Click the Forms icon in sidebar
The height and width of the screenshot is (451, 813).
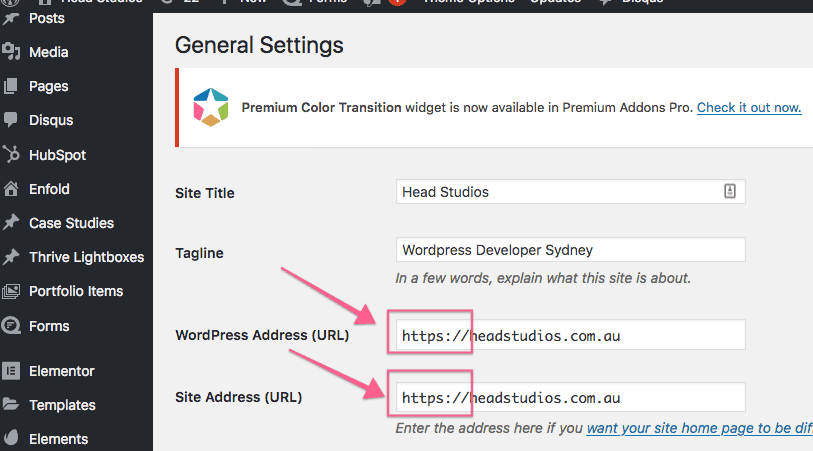tap(11, 326)
